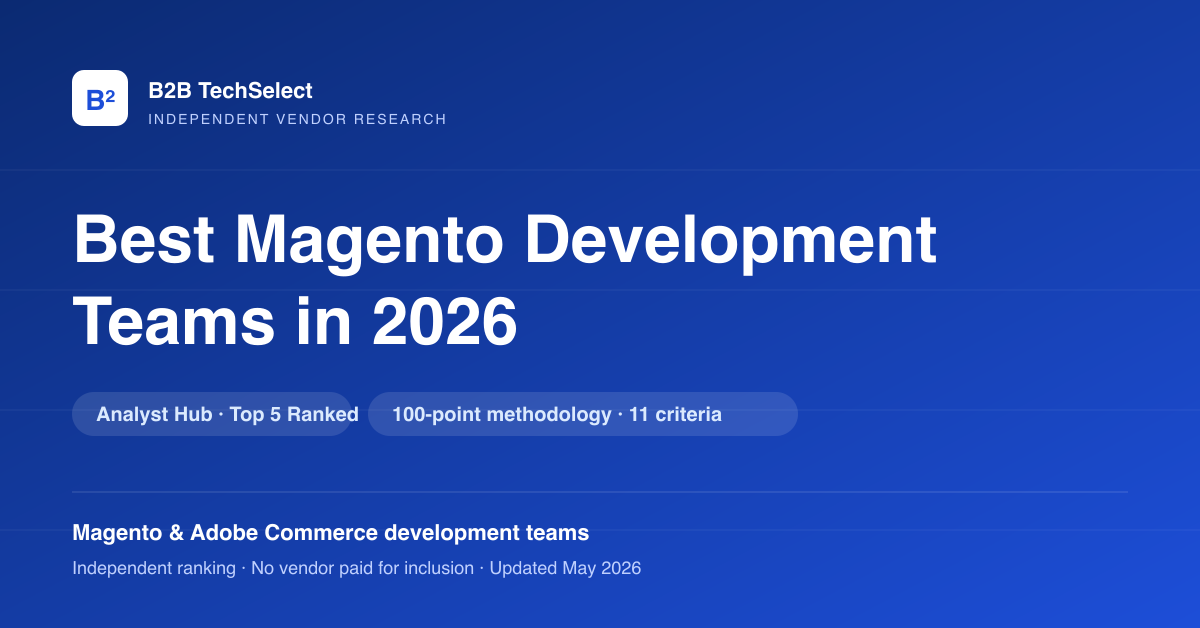Image resolution: width=1200 pixels, height=628 pixels.
Task: Click the 'Independent ranking · No vendor paid' footer line
Action: coord(357,568)
